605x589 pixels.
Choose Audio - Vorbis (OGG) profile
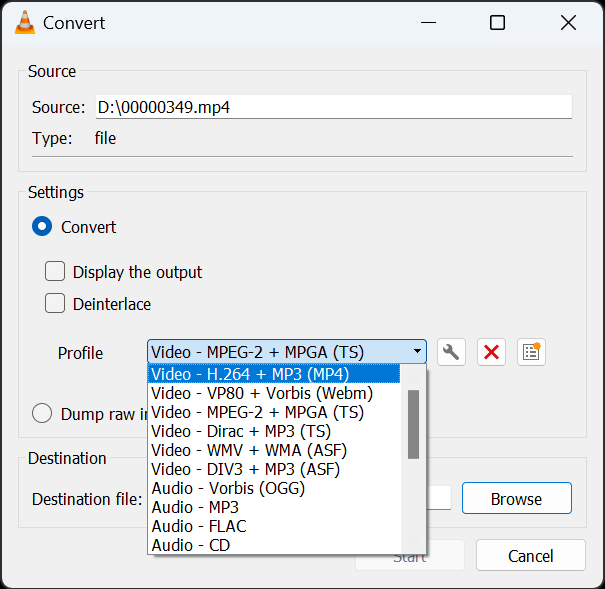(274, 488)
